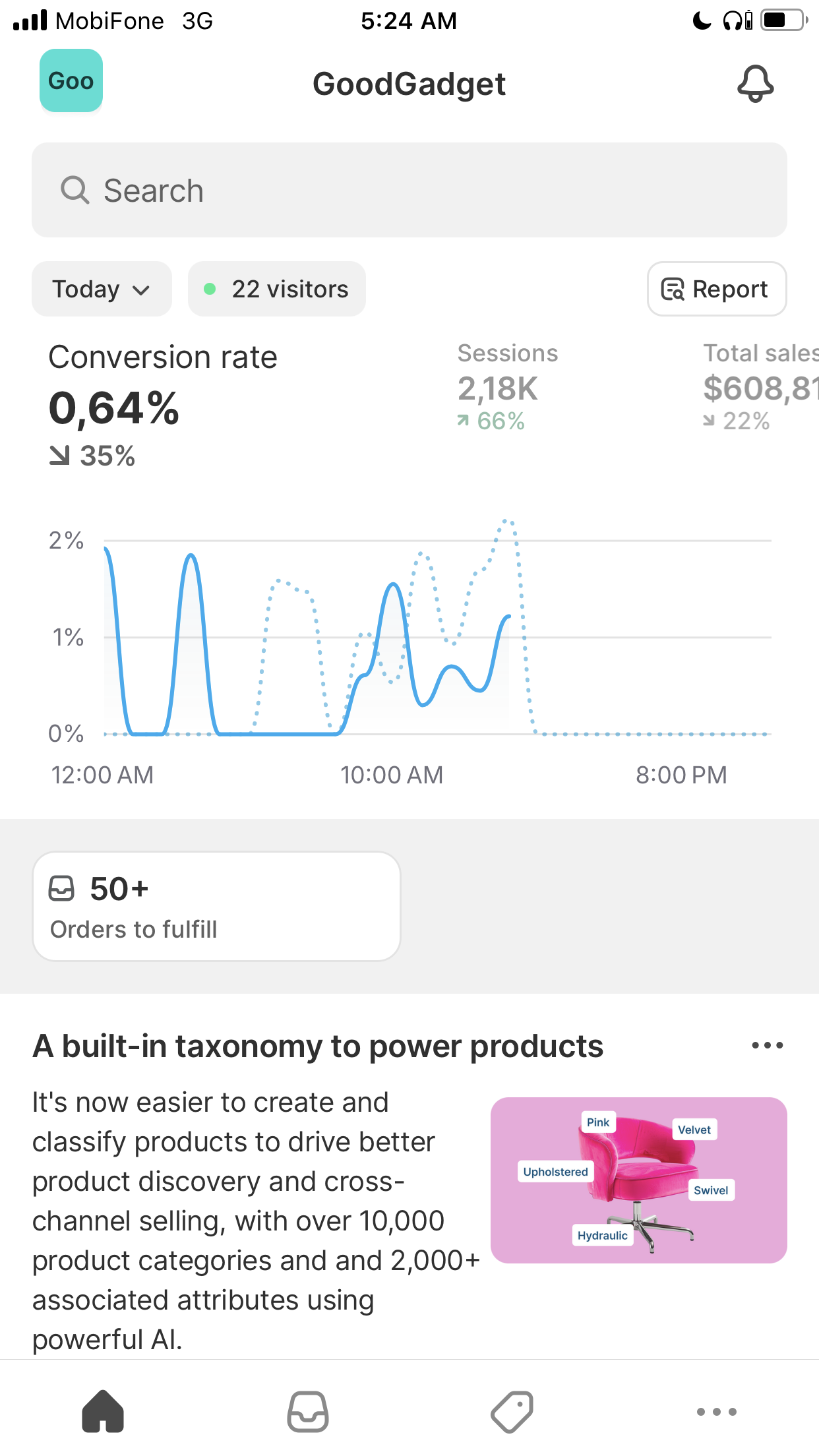Tap the 10:00 AM chart marker
The image size is (819, 1456).
392,775
